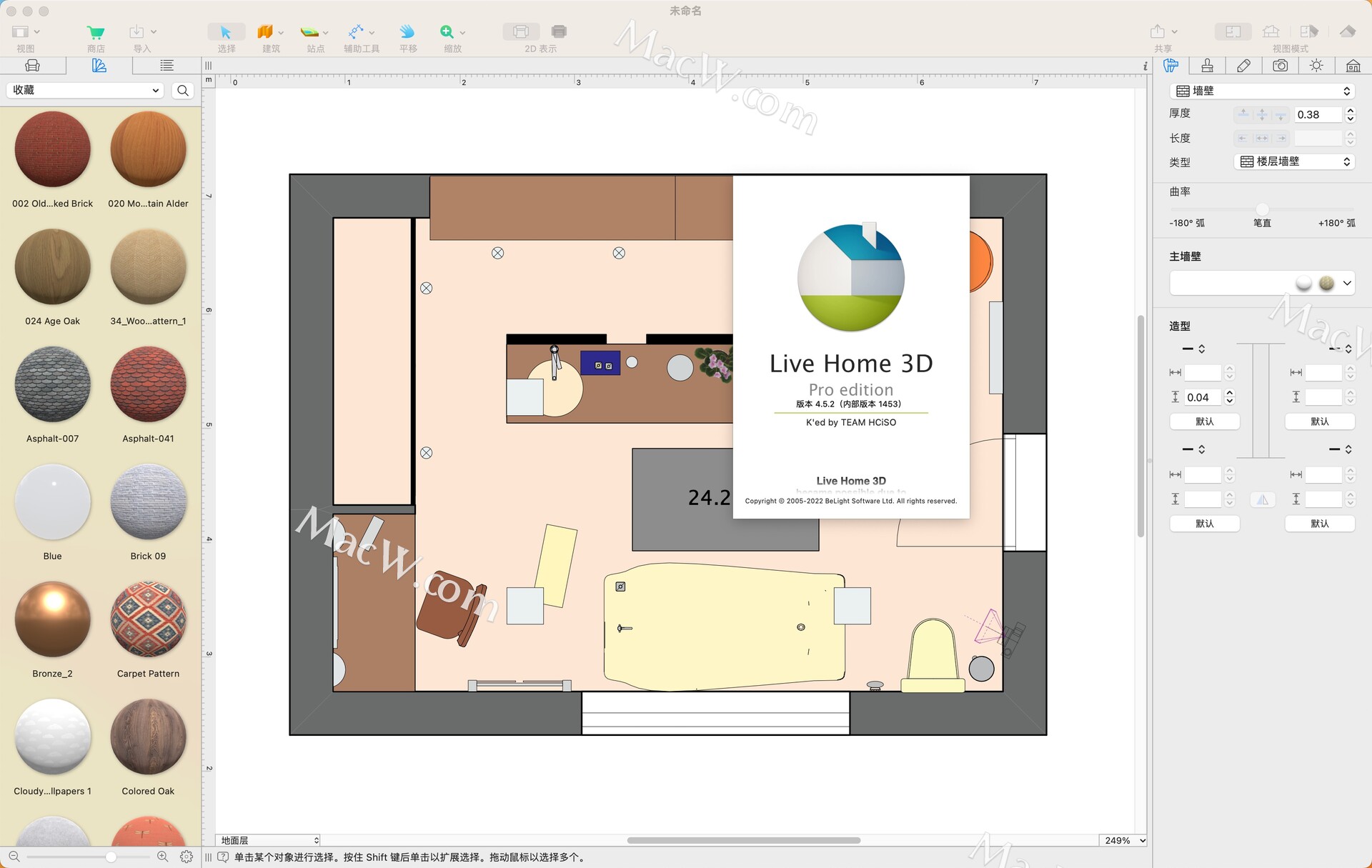Select the 020 Mo...tain Alder material

coord(148,149)
